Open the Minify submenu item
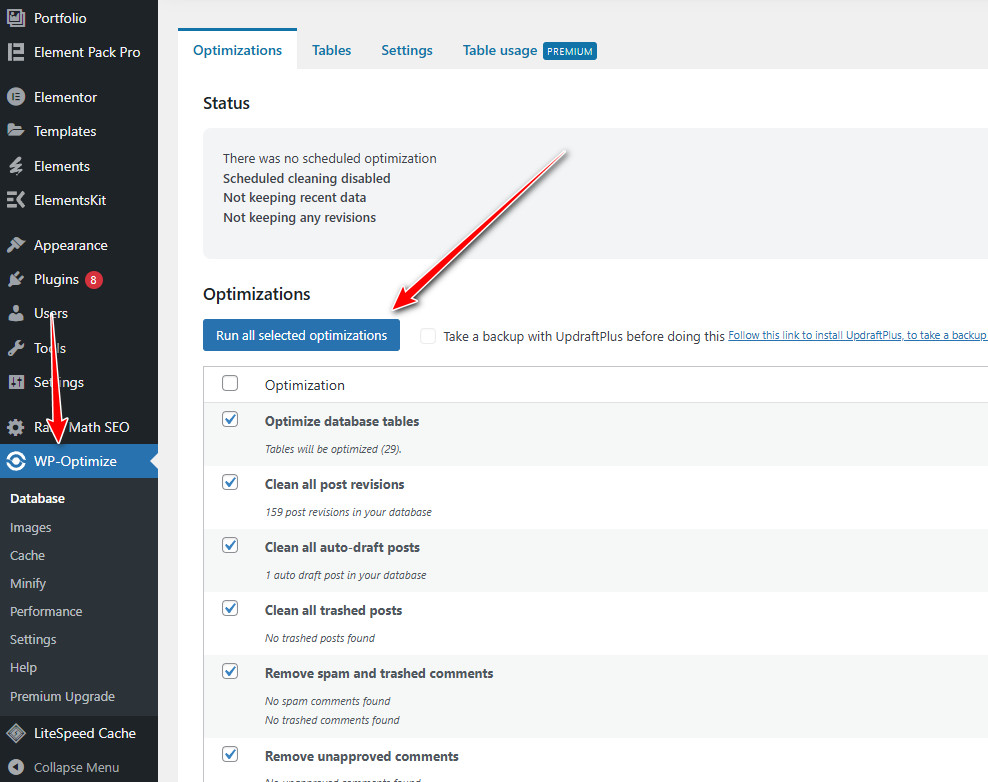 click(28, 583)
